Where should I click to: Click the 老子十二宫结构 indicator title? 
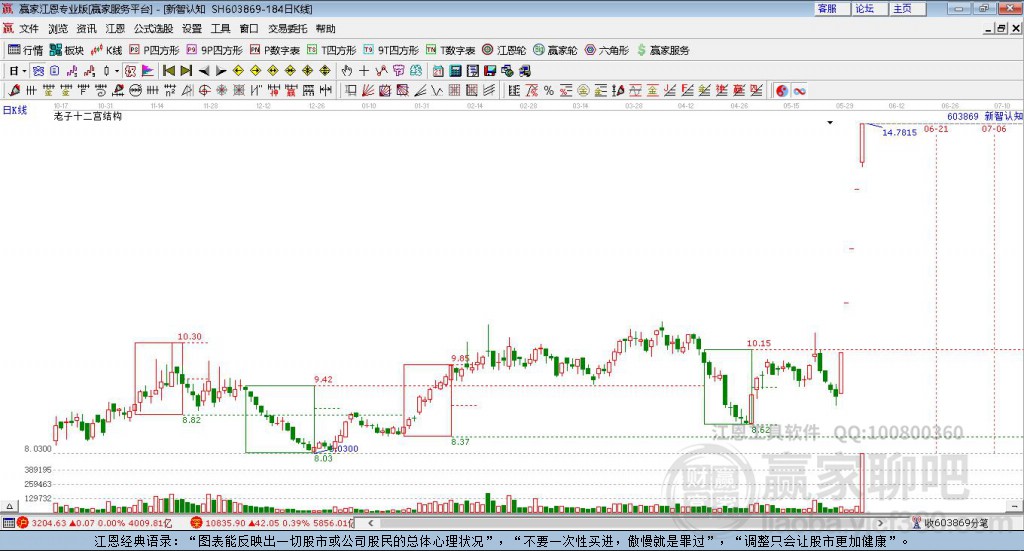tap(88, 116)
